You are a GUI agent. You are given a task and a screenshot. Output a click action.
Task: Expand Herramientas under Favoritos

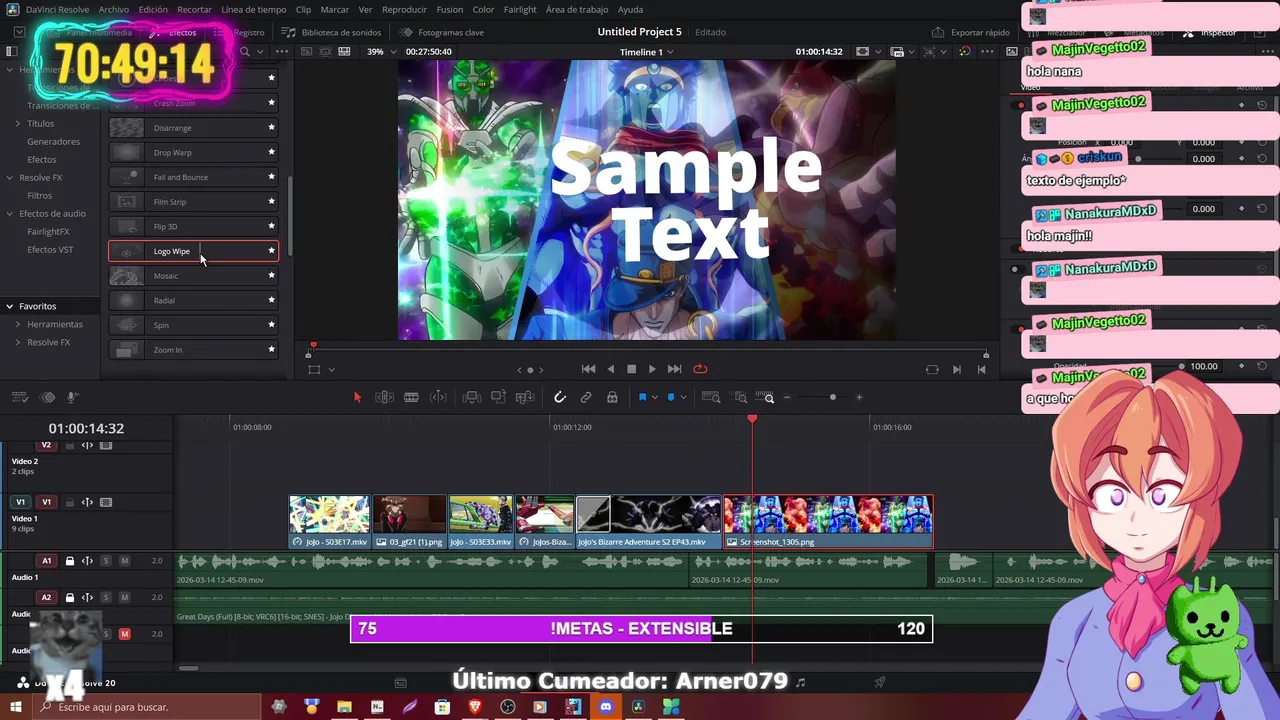[x=17, y=324]
